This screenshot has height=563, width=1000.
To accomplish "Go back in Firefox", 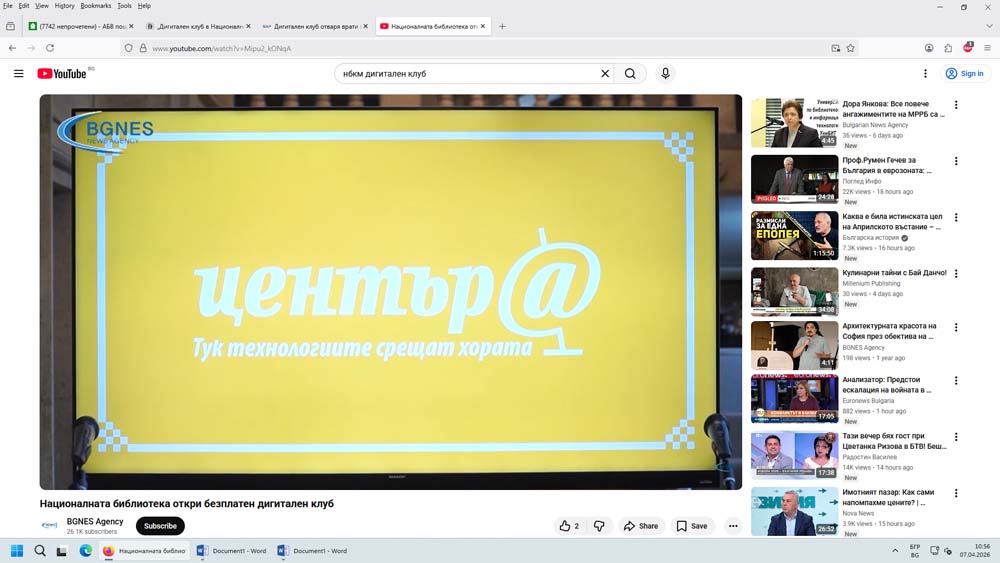I will click(x=12, y=48).
